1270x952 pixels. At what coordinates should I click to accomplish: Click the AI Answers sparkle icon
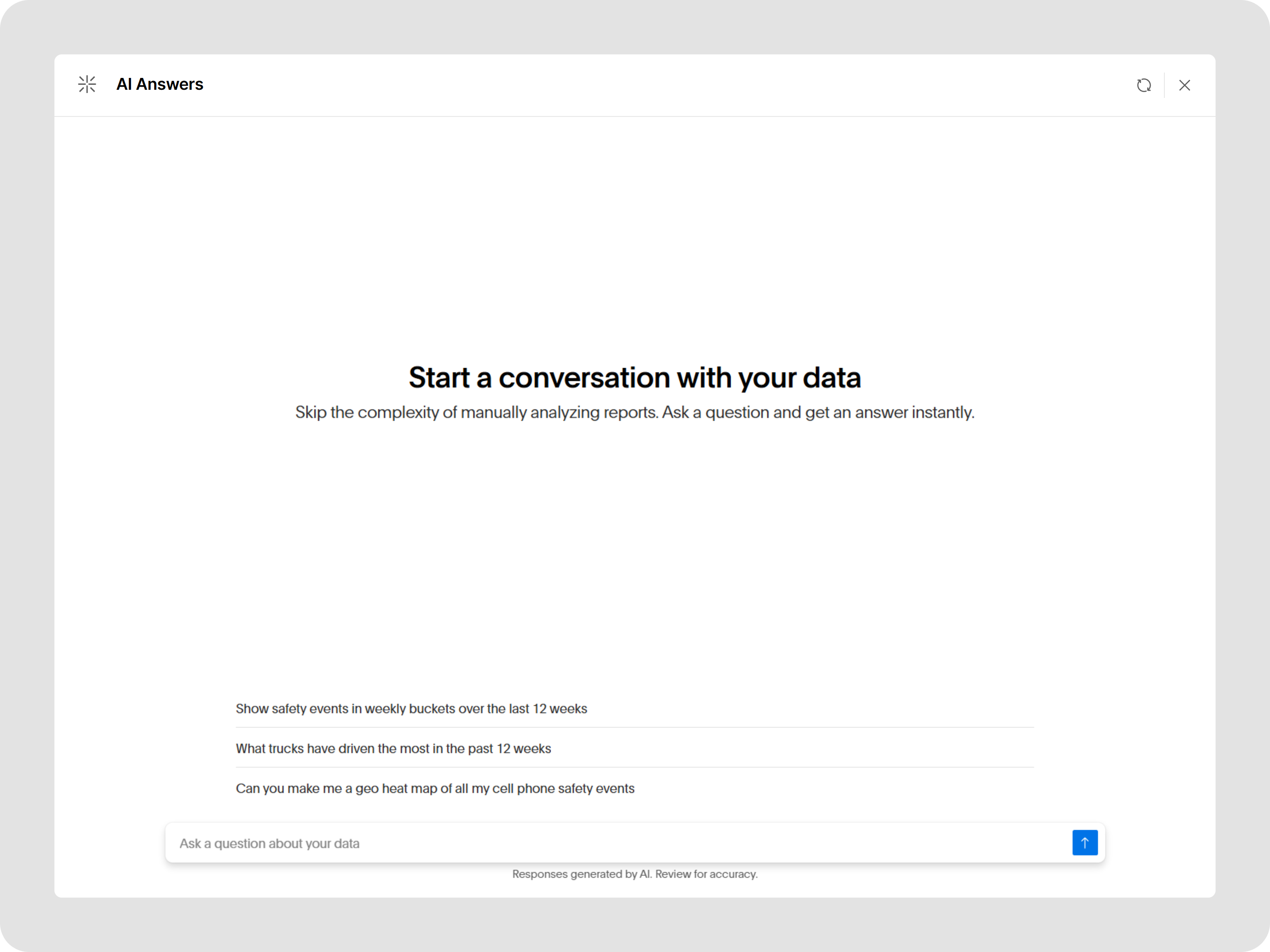point(87,84)
